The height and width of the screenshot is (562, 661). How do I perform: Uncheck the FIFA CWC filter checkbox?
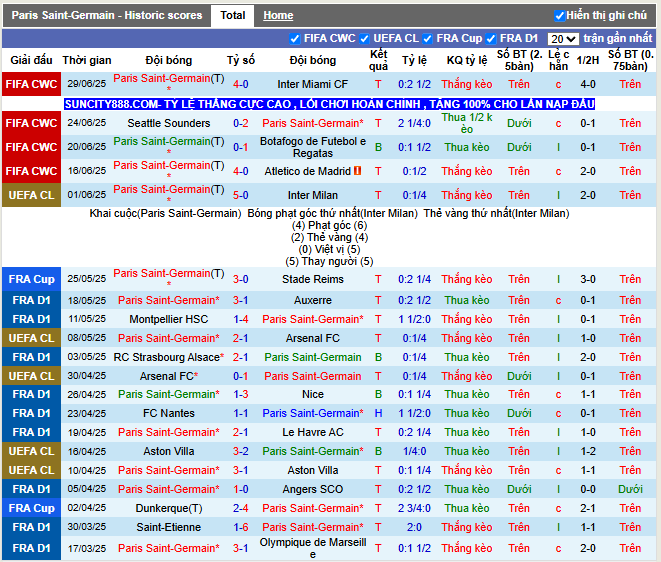point(295,39)
